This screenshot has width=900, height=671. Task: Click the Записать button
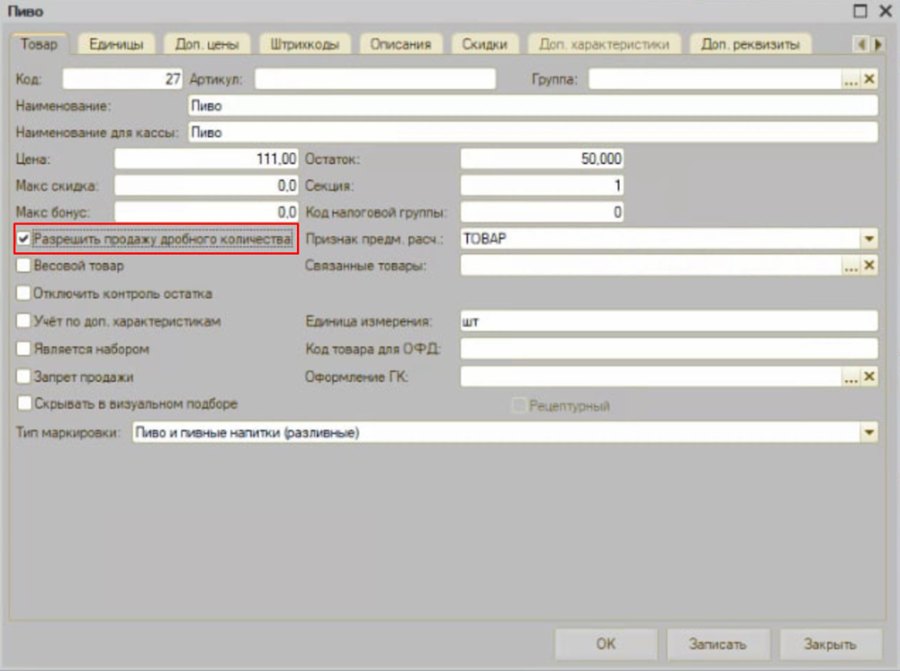click(717, 644)
